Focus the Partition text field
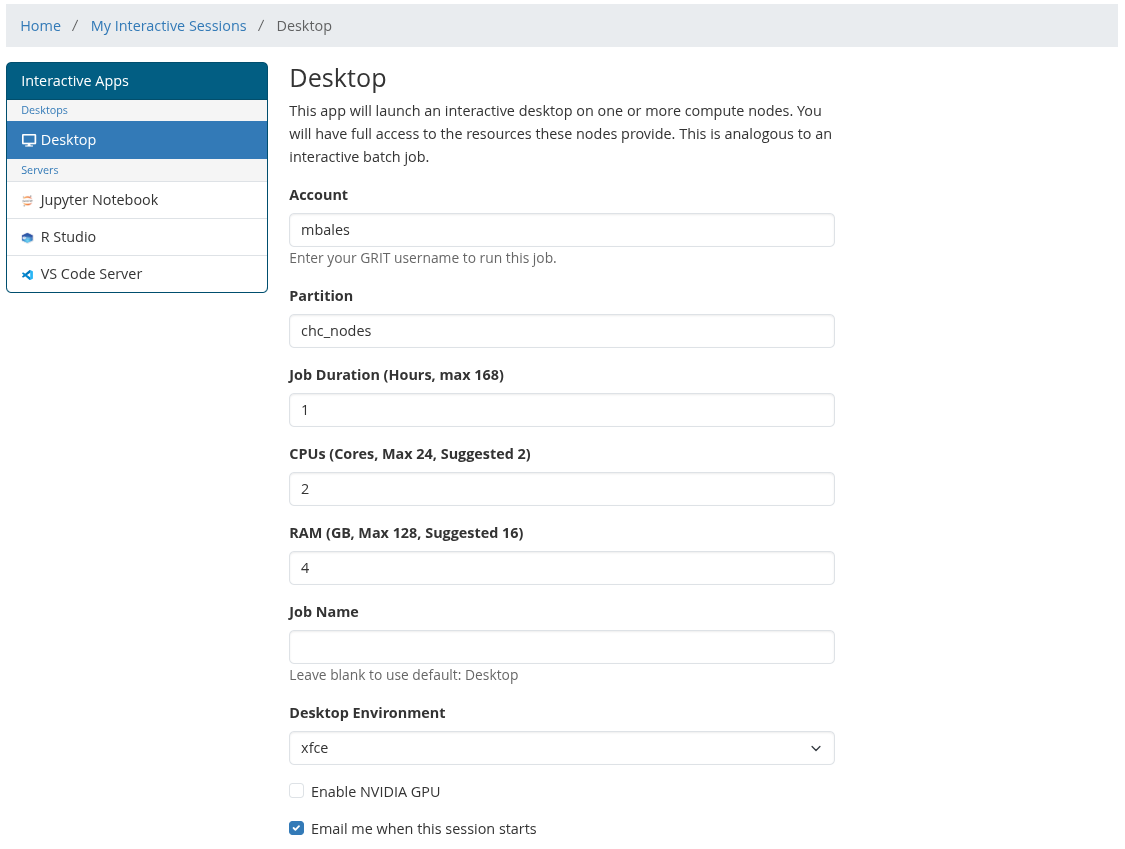 coord(561,331)
